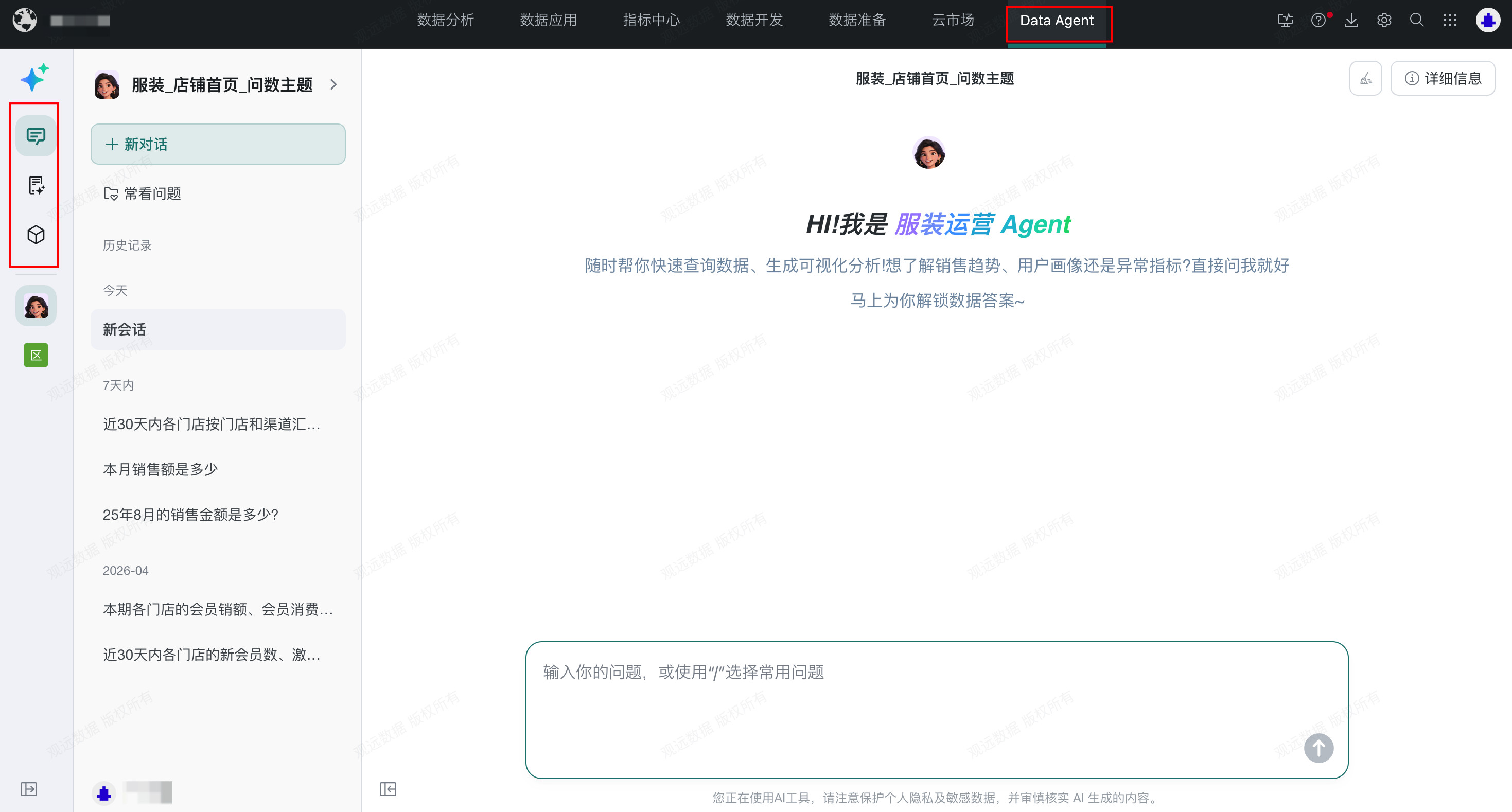Viewport: 1512px width, 812px height.
Task: Click the user avatar at panel bottom
Action: [x=104, y=792]
